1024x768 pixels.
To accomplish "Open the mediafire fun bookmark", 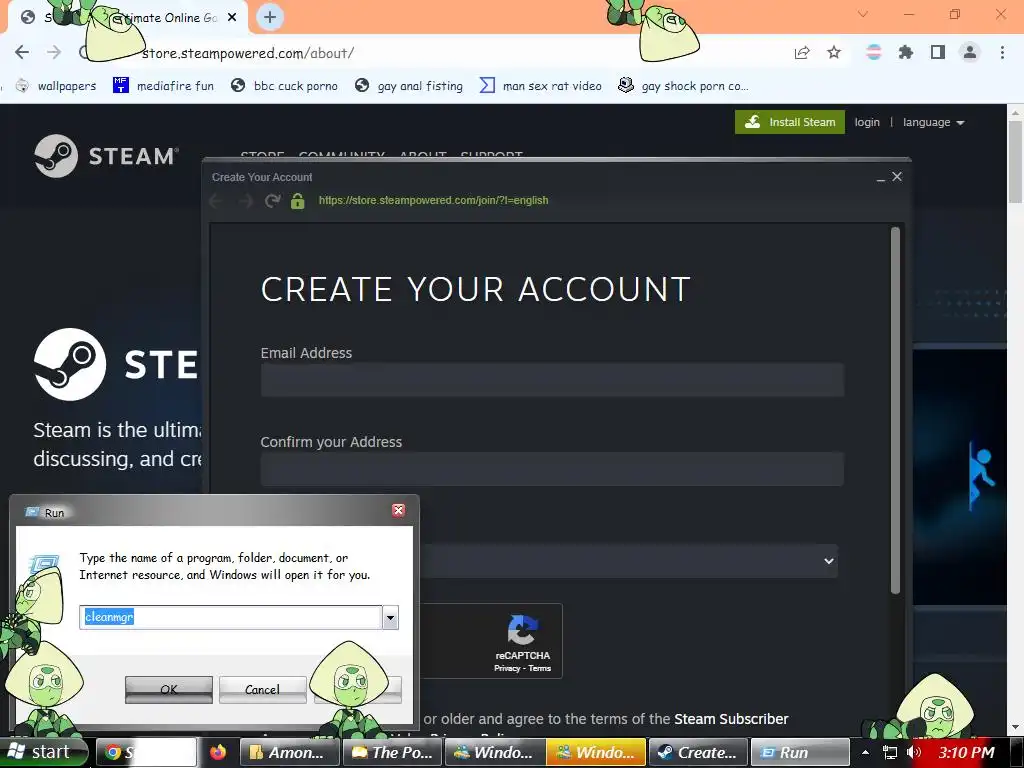I will pos(163,86).
